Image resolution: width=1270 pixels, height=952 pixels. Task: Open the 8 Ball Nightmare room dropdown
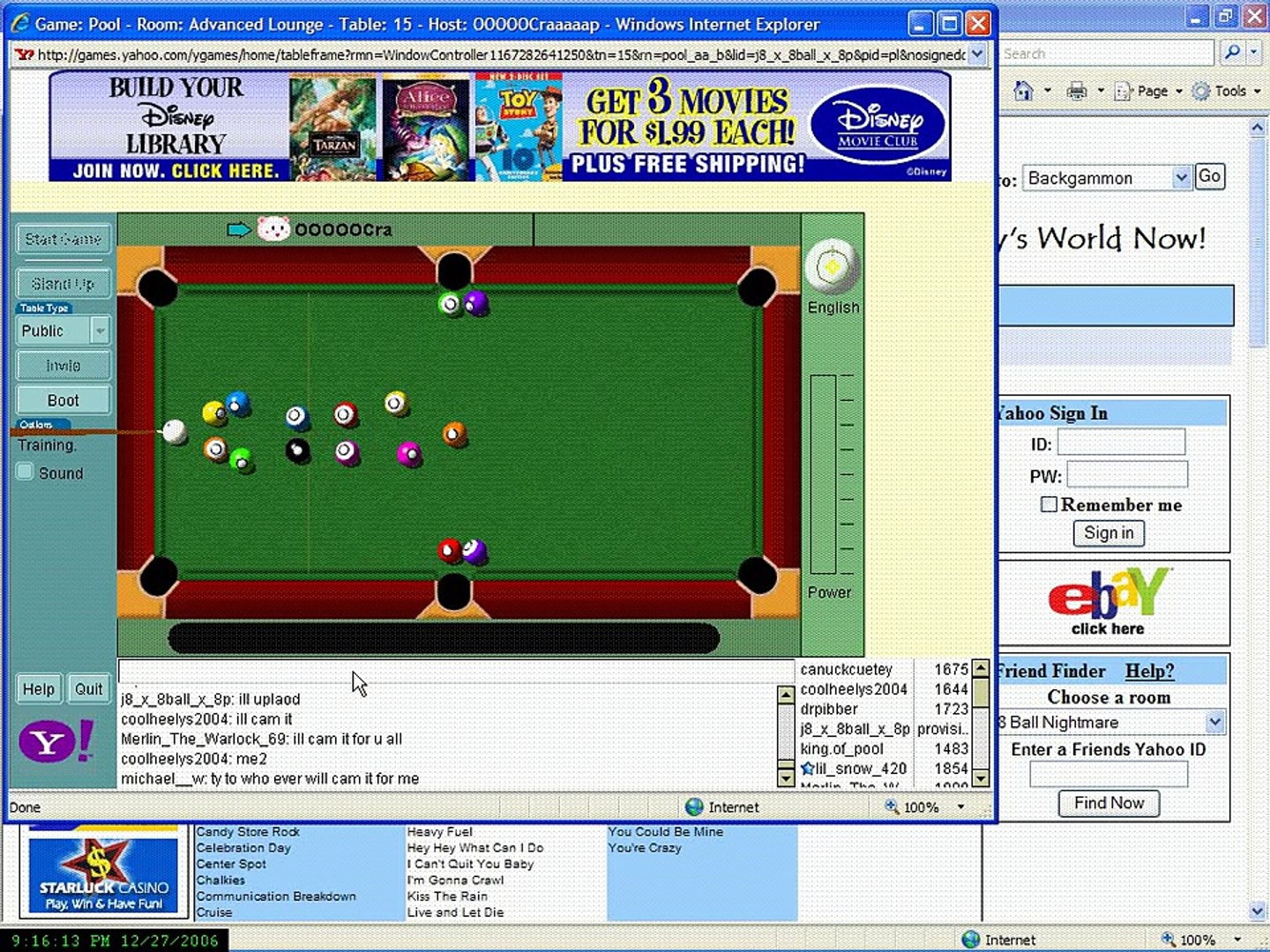(1215, 722)
